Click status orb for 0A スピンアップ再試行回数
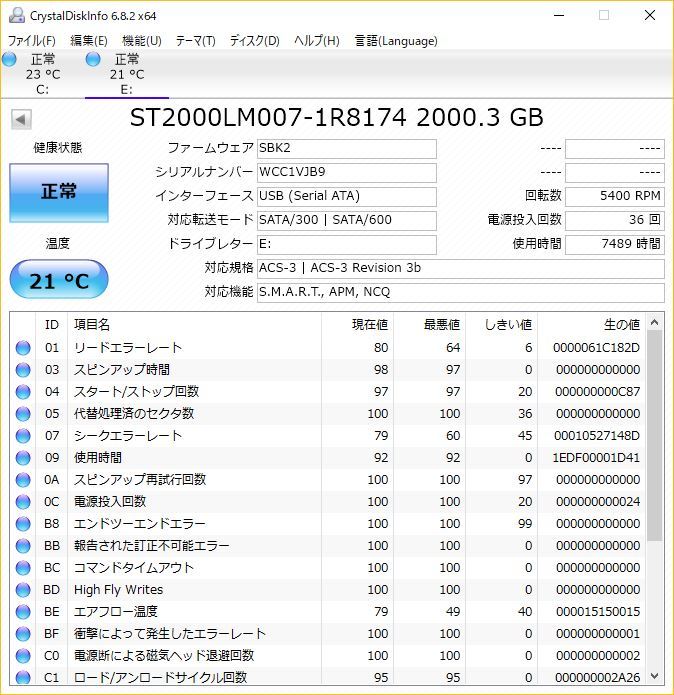 [x=23, y=480]
